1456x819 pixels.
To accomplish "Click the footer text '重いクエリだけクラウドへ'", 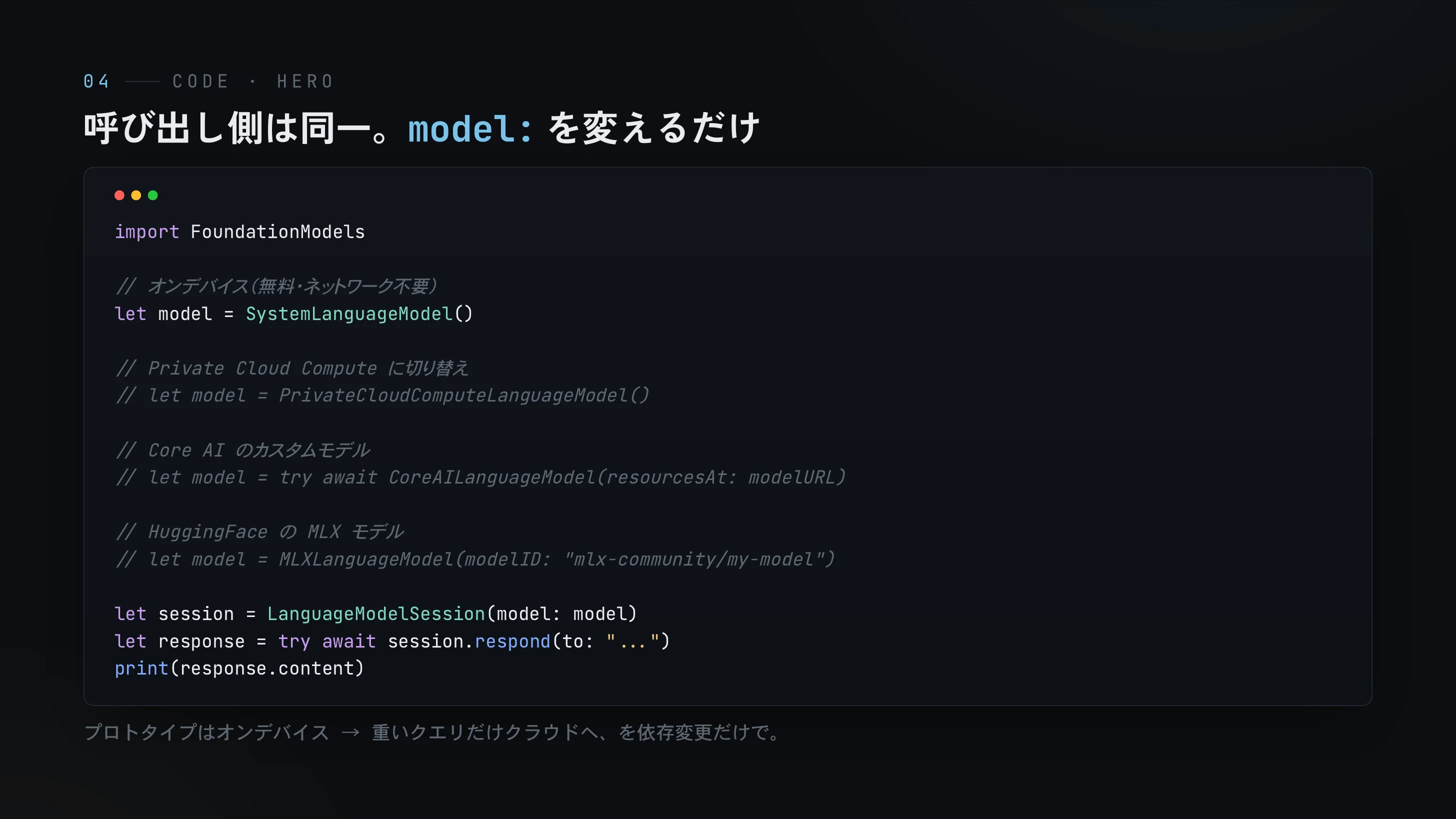I will click(485, 732).
